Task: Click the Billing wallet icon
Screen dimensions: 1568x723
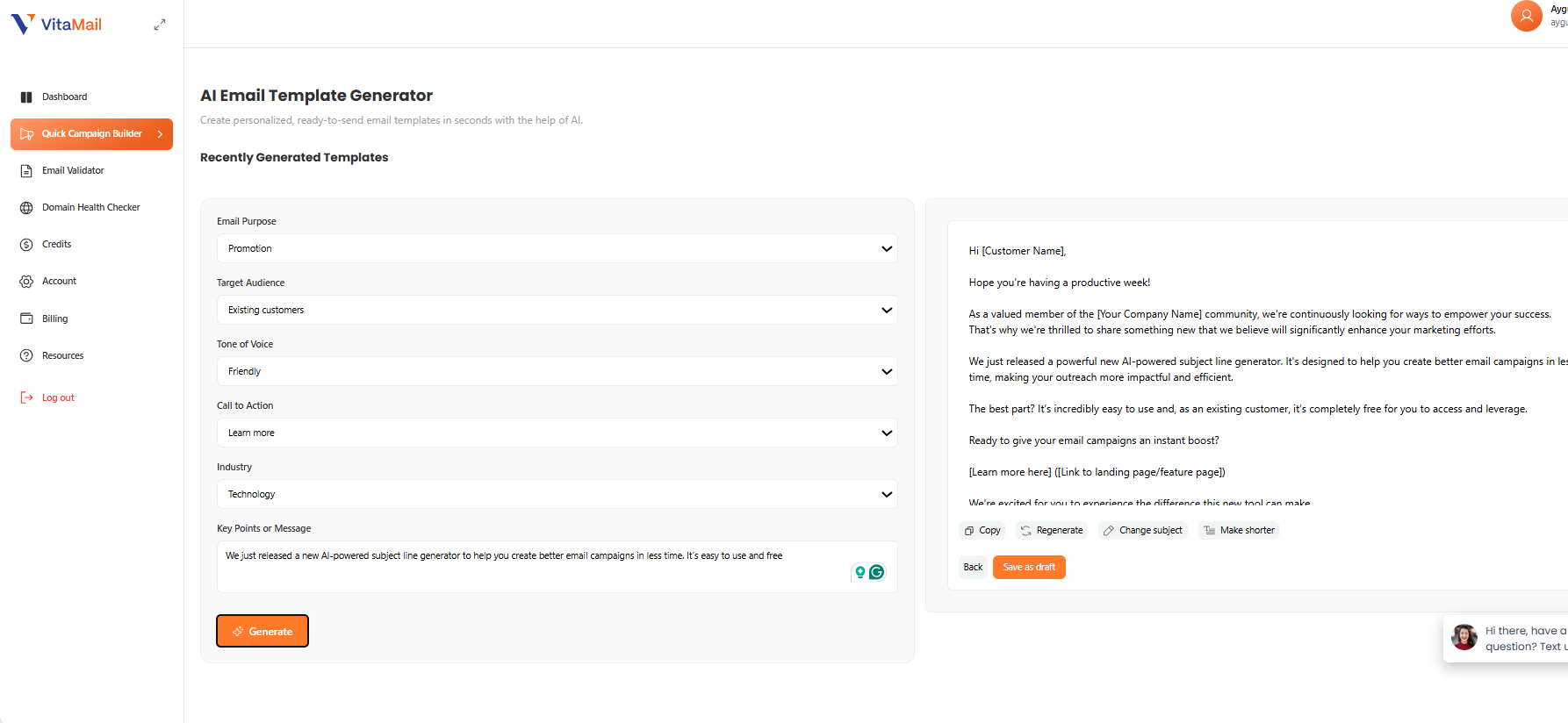Action: (x=26, y=319)
